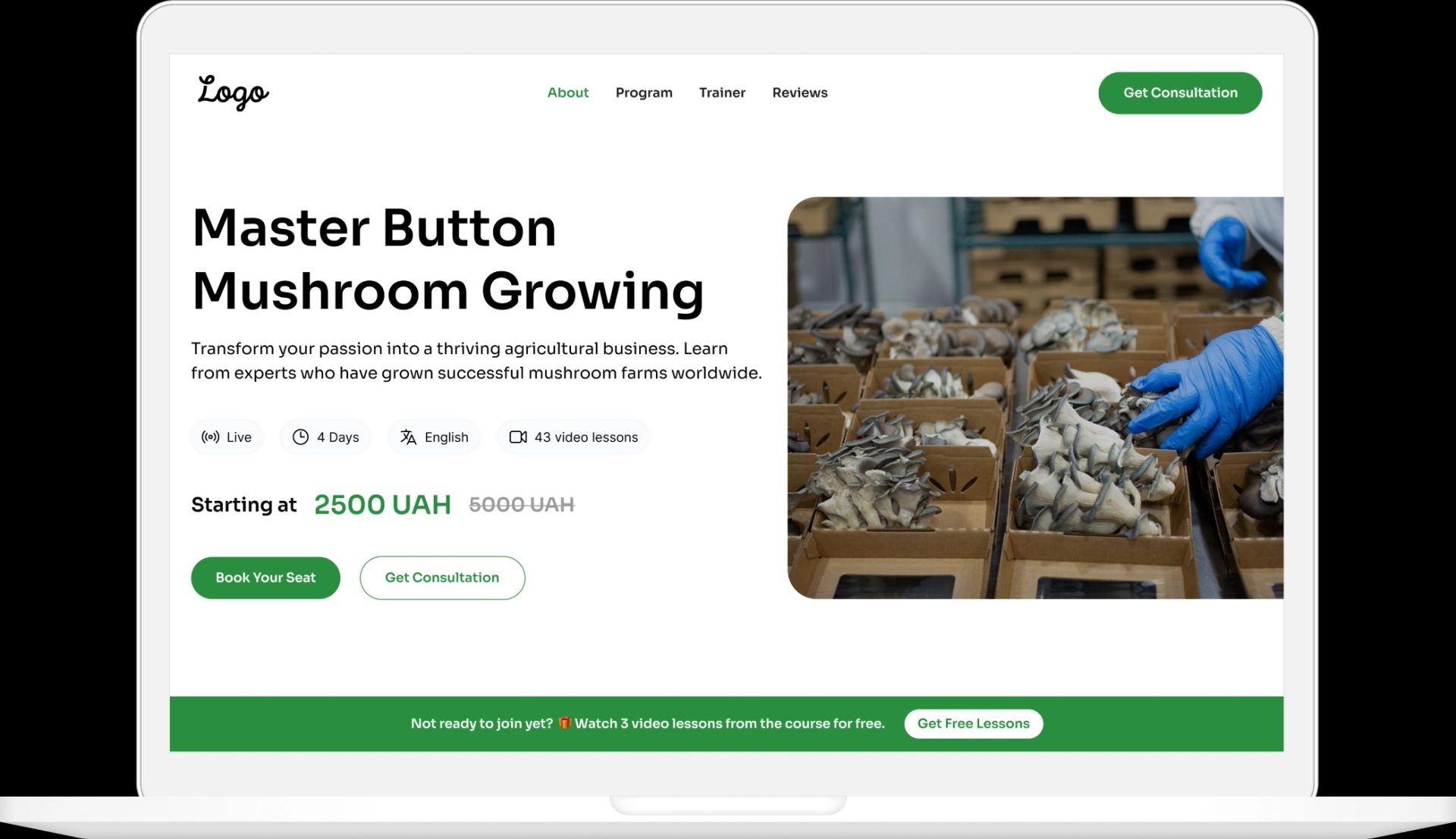Click the Master Button Mushroom Growing heading
Image resolution: width=1456 pixels, height=839 pixels.
tap(448, 259)
